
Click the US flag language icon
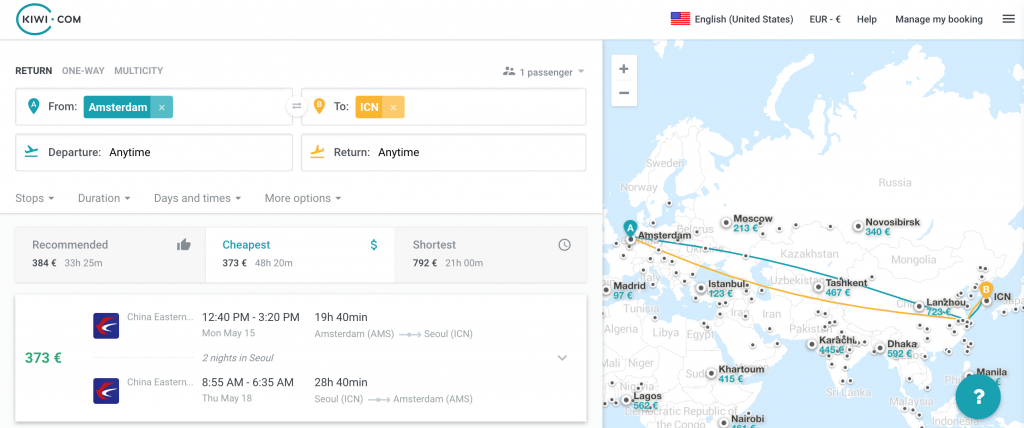(x=680, y=19)
